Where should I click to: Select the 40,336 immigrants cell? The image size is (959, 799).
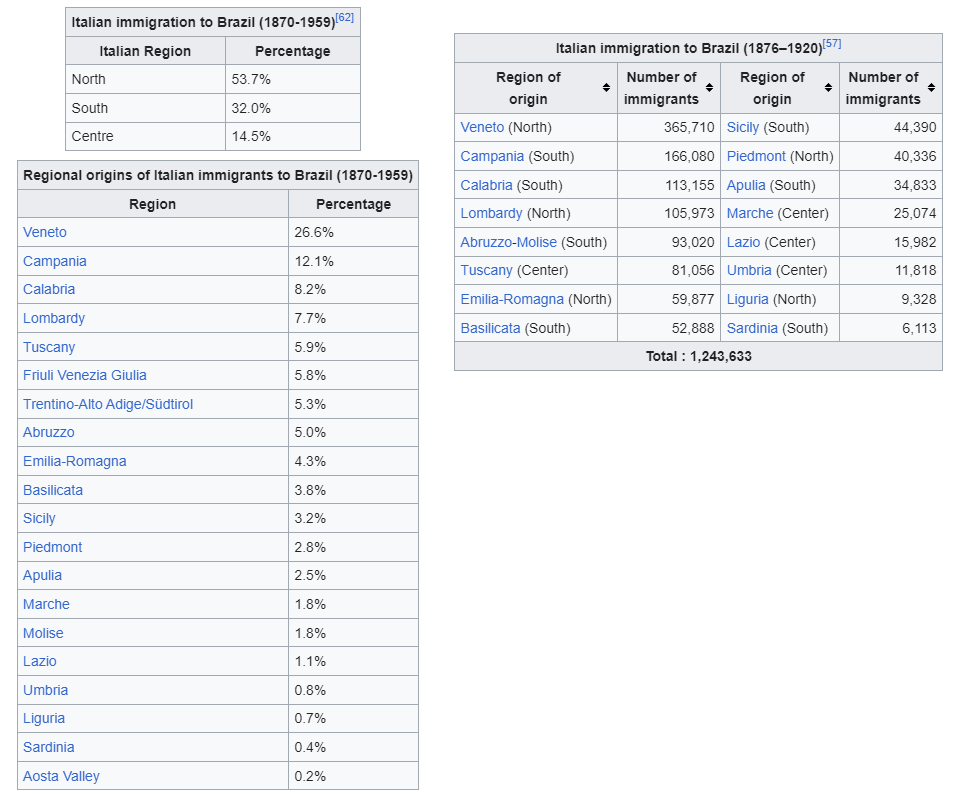point(891,156)
